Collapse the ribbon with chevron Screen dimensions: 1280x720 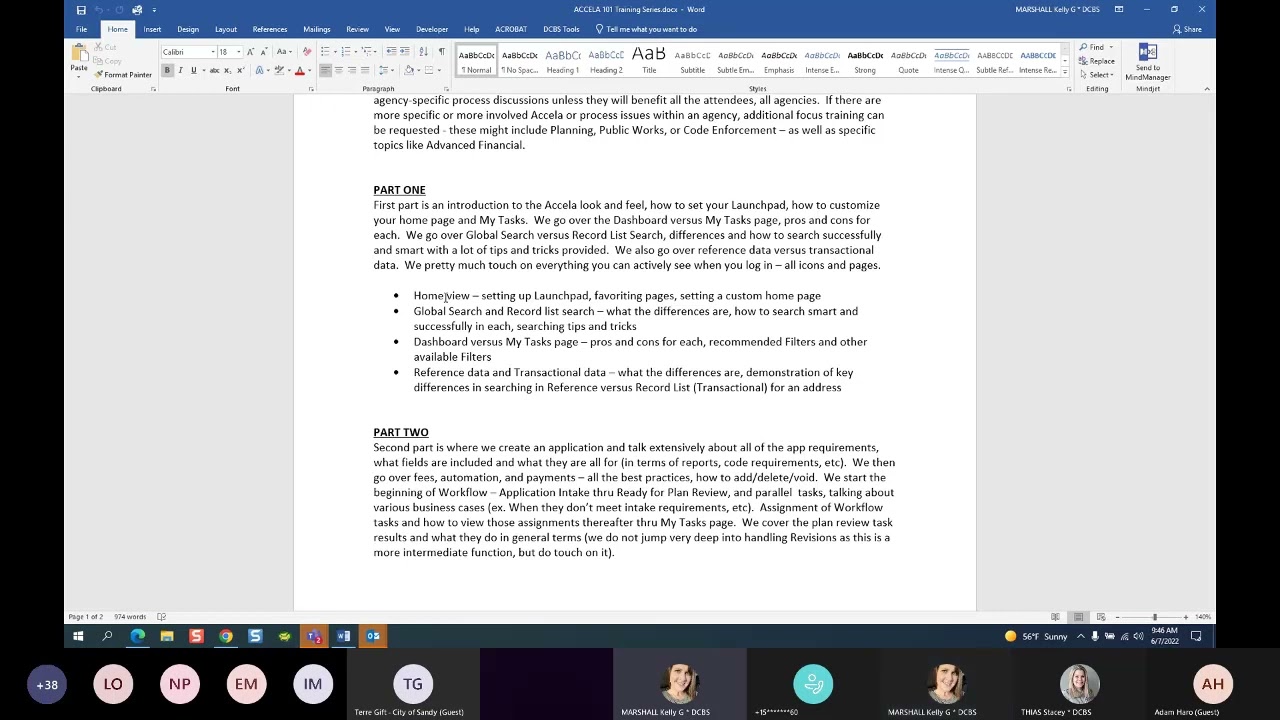click(1206, 89)
